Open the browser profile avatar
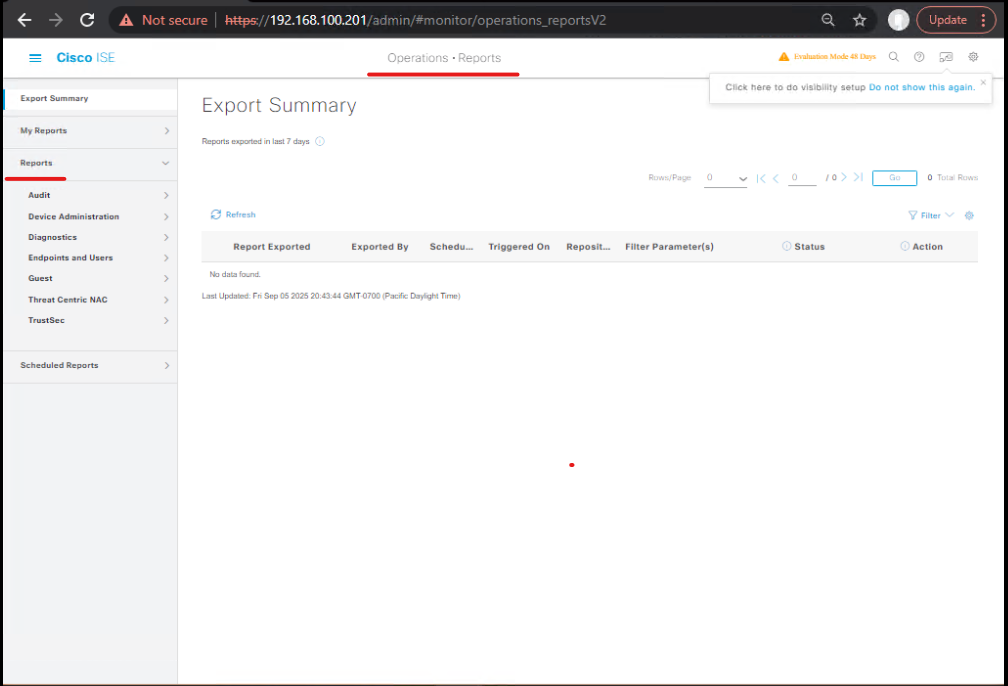This screenshot has width=1008, height=686. pos(898,20)
